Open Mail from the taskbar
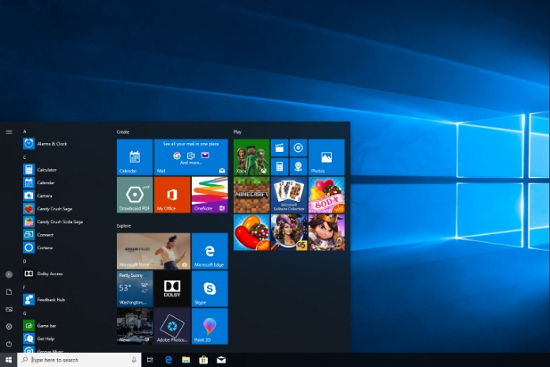Screen dimensions: 550x367 (x=221, y=360)
